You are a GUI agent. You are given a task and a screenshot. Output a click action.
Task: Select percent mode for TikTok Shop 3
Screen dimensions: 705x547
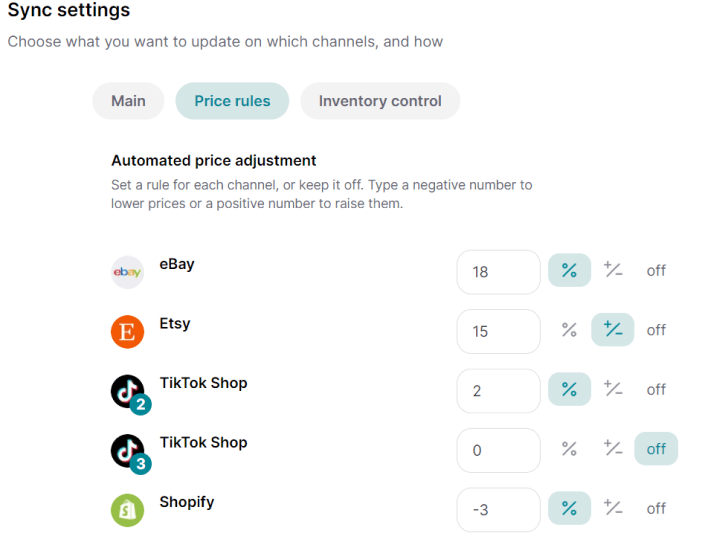tap(569, 449)
